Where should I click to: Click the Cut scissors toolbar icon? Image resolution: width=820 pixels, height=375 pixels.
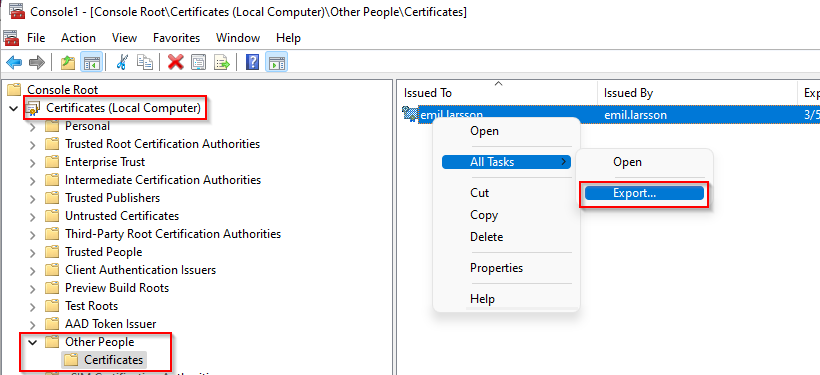click(x=122, y=63)
